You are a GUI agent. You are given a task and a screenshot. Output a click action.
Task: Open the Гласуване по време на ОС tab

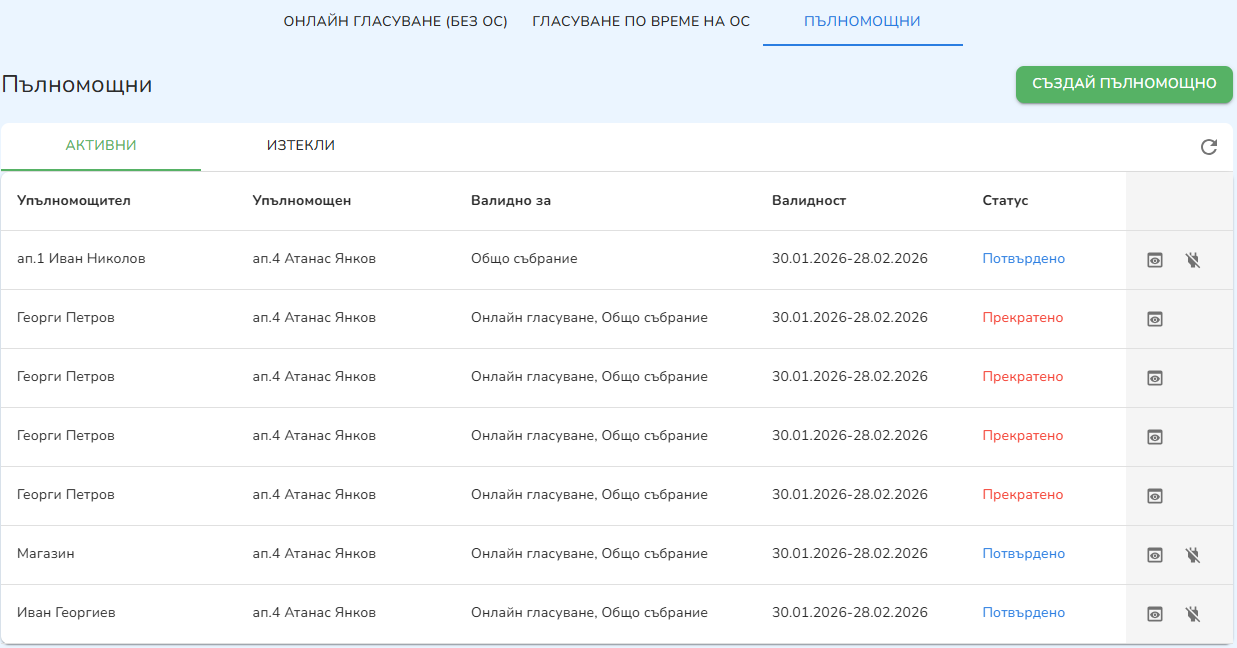pyautogui.click(x=641, y=21)
